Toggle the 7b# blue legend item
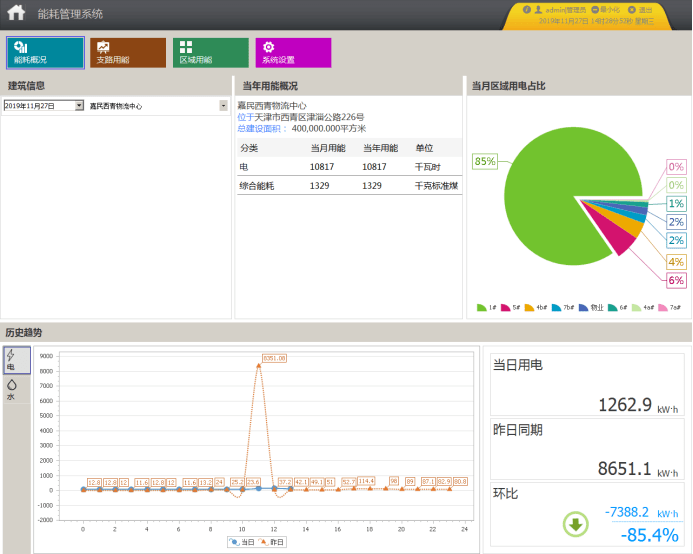The width and height of the screenshot is (693, 554). click(563, 307)
